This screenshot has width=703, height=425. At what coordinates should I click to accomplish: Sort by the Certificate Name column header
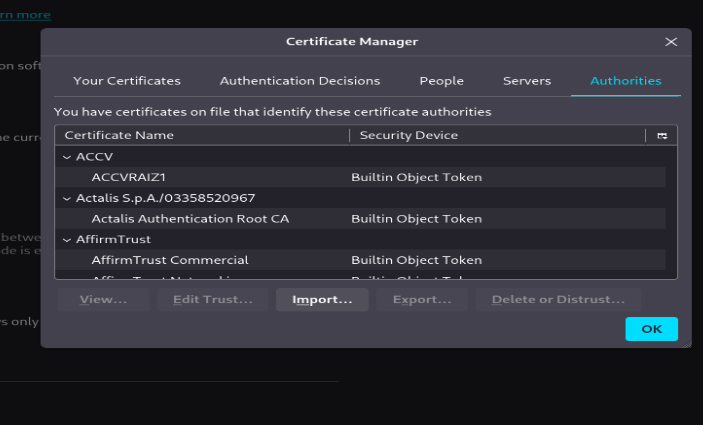(200, 136)
